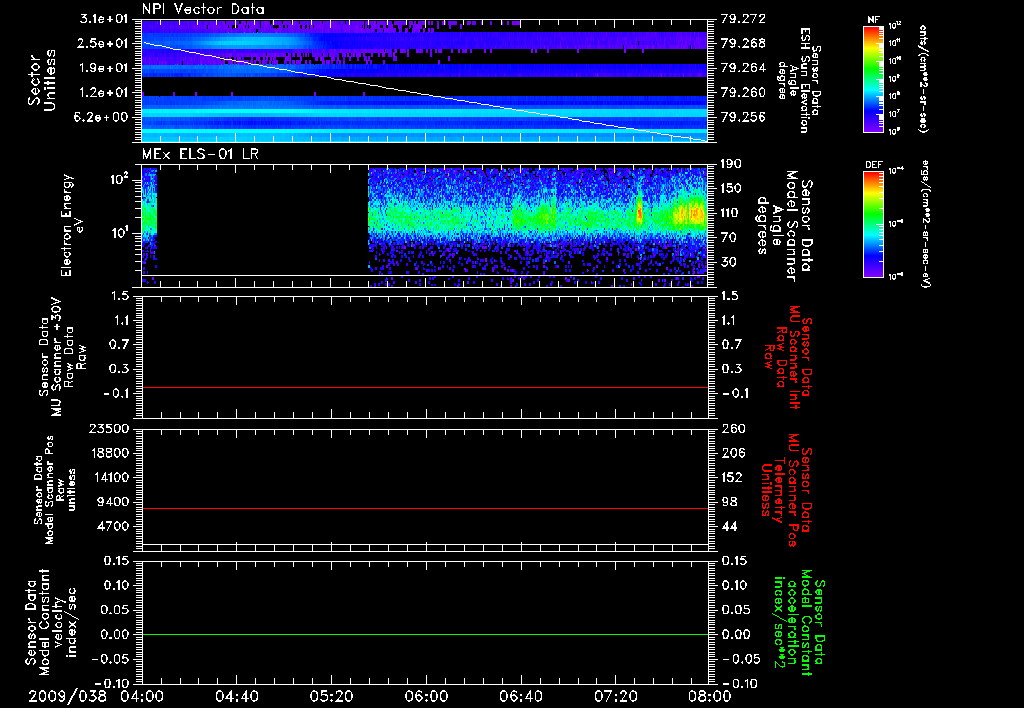Click the NF color scale bar
The width and height of the screenshot is (1024, 708).
pos(875,79)
